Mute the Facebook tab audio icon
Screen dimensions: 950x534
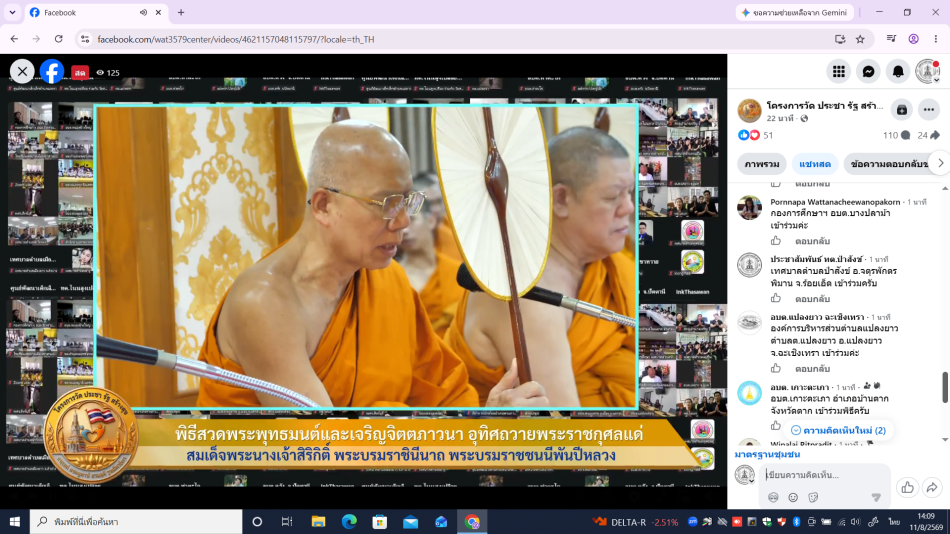(x=143, y=12)
